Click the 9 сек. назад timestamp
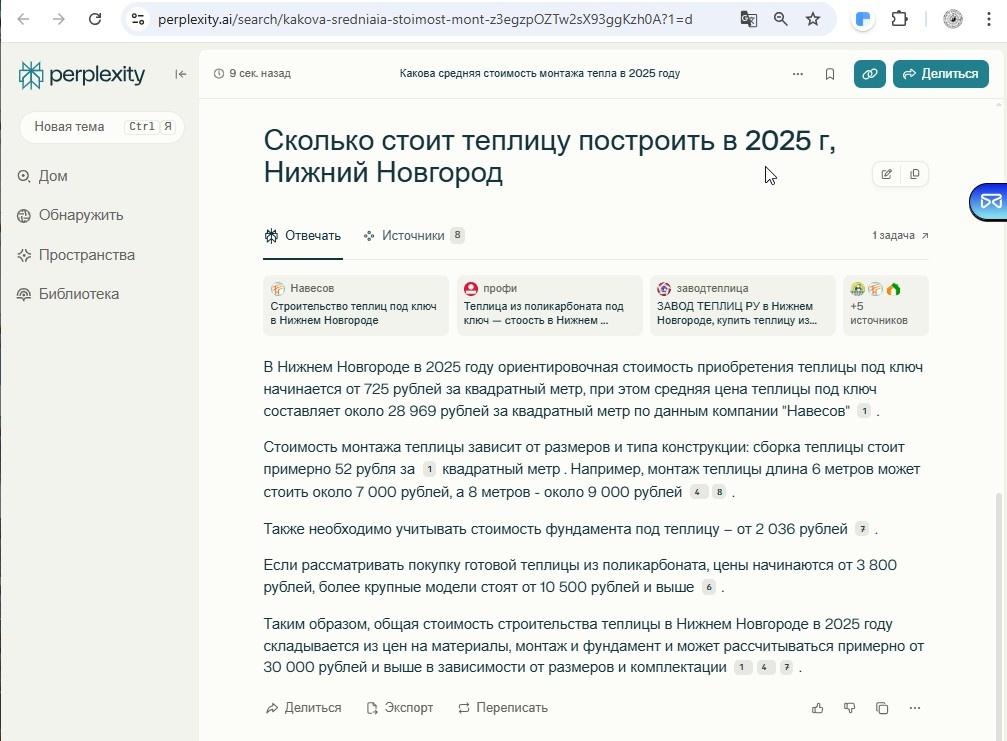Screen dimensions: 1007x741 [252, 74]
